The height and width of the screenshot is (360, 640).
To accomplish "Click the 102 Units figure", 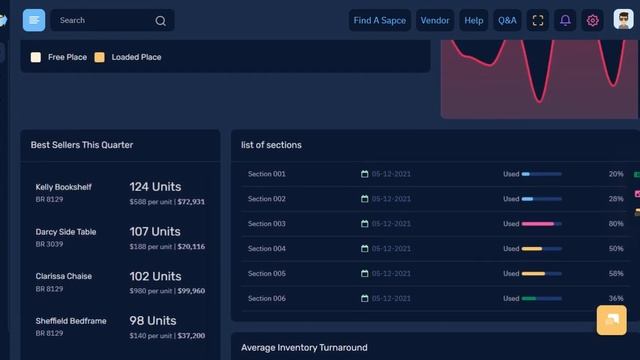I will (x=155, y=277).
